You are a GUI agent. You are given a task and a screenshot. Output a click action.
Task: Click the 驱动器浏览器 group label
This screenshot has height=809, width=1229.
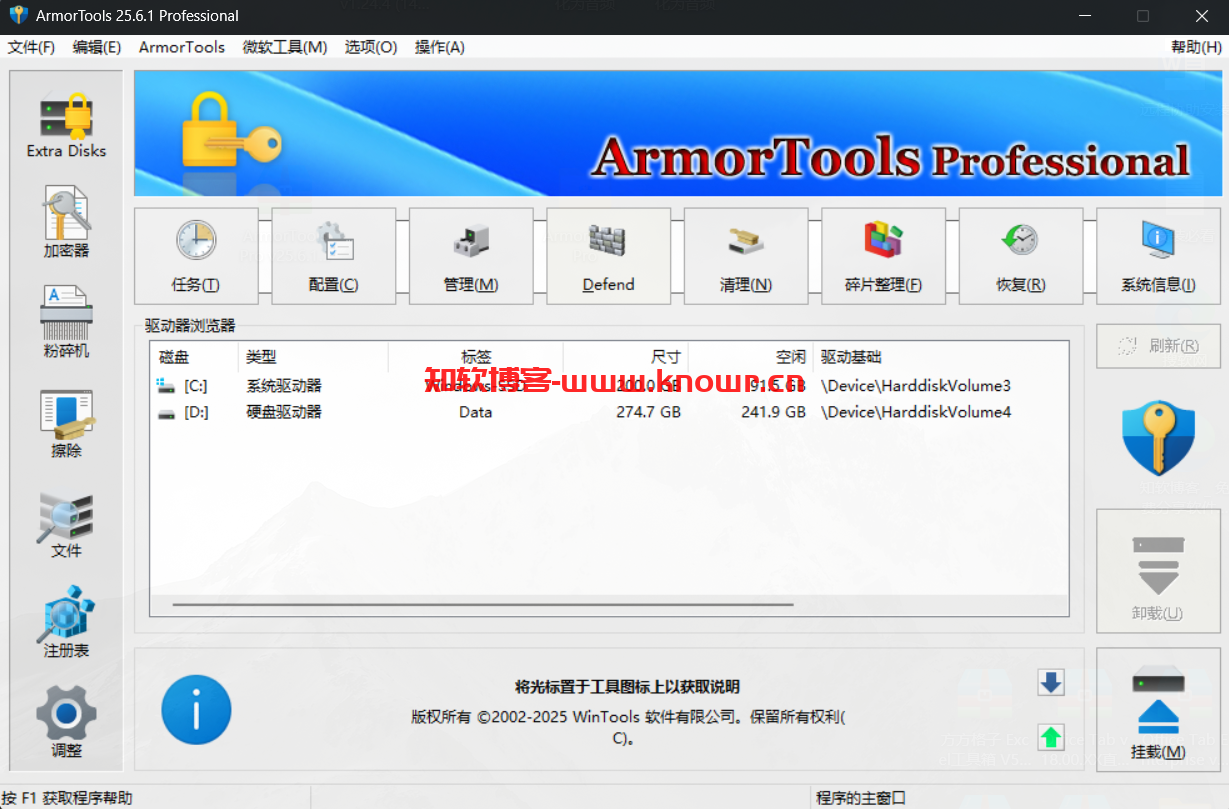click(190, 326)
